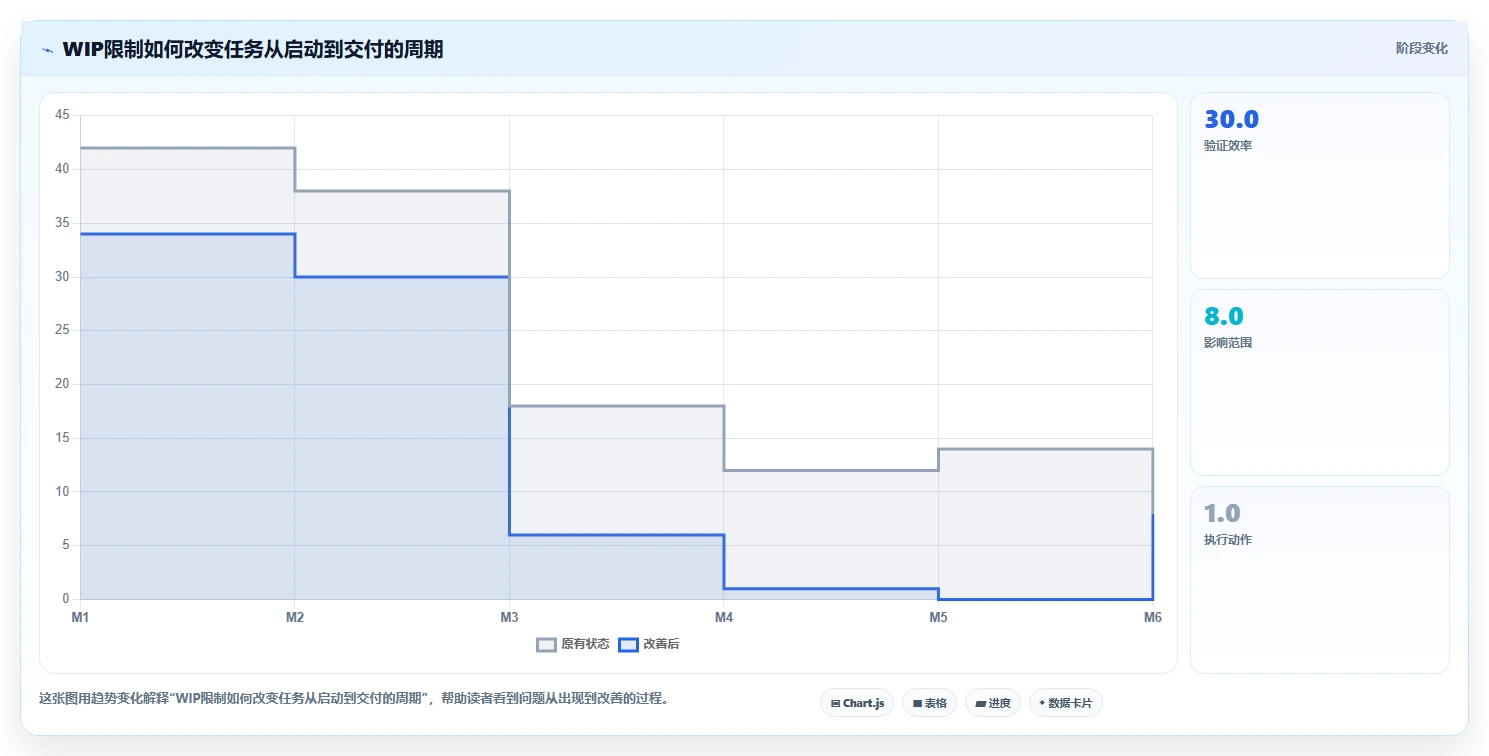Screen dimensions: 1489x756
Task: Click the 30 y-axis value
Action: pos(62,277)
